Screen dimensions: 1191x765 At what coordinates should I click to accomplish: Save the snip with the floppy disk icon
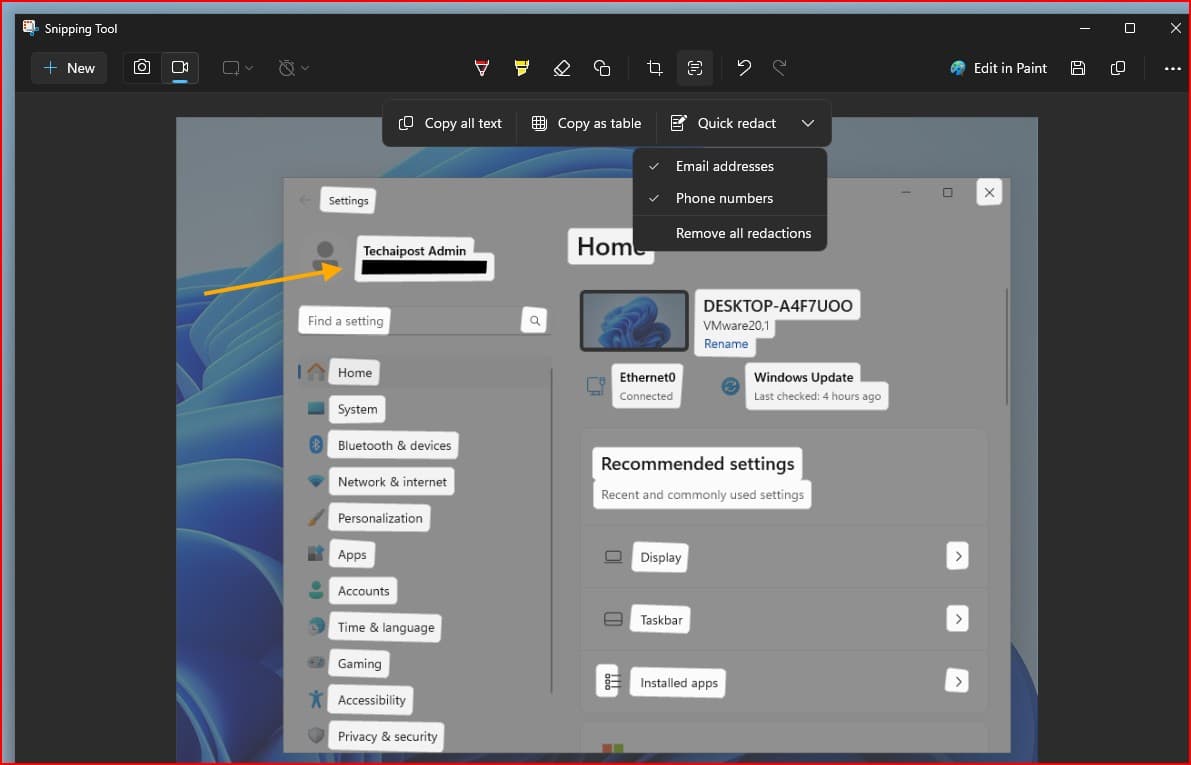(x=1077, y=68)
